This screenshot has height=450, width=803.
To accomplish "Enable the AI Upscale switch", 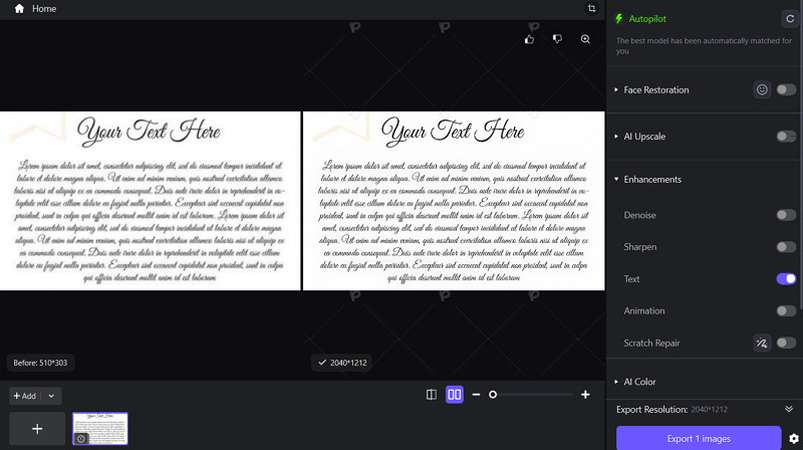I will coord(786,136).
